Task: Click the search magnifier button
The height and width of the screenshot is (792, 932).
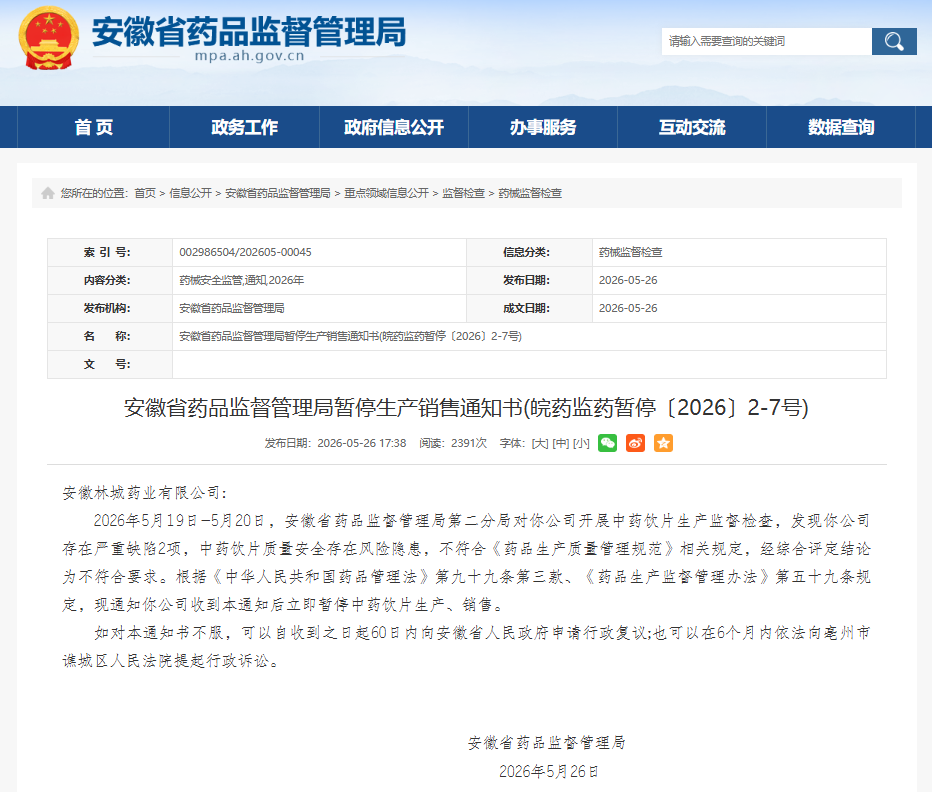Action: click(894, 42)
